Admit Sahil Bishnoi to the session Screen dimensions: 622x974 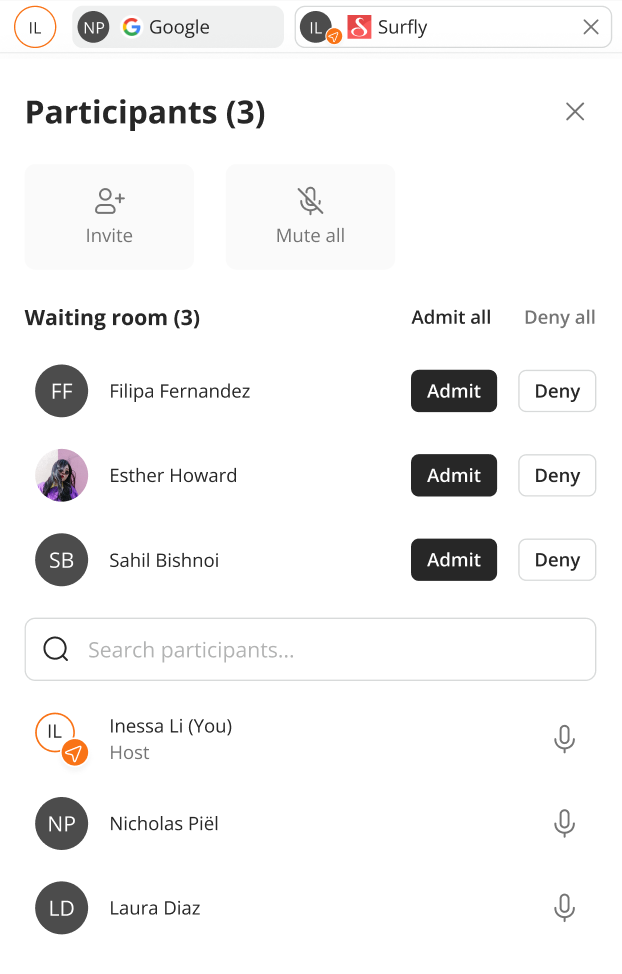[x=453, y=560]
